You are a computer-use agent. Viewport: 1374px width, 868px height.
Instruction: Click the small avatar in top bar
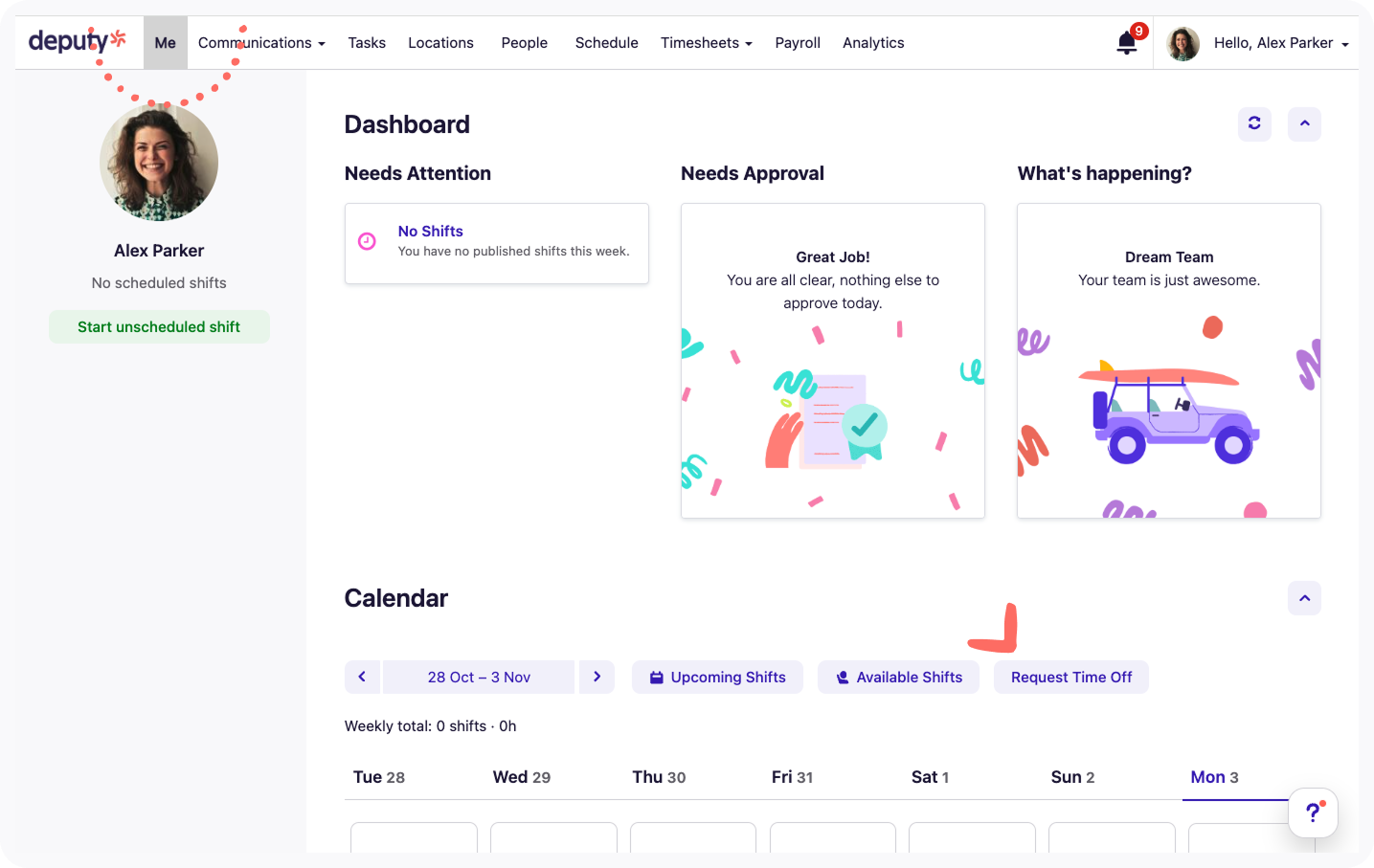(1183, 43)
